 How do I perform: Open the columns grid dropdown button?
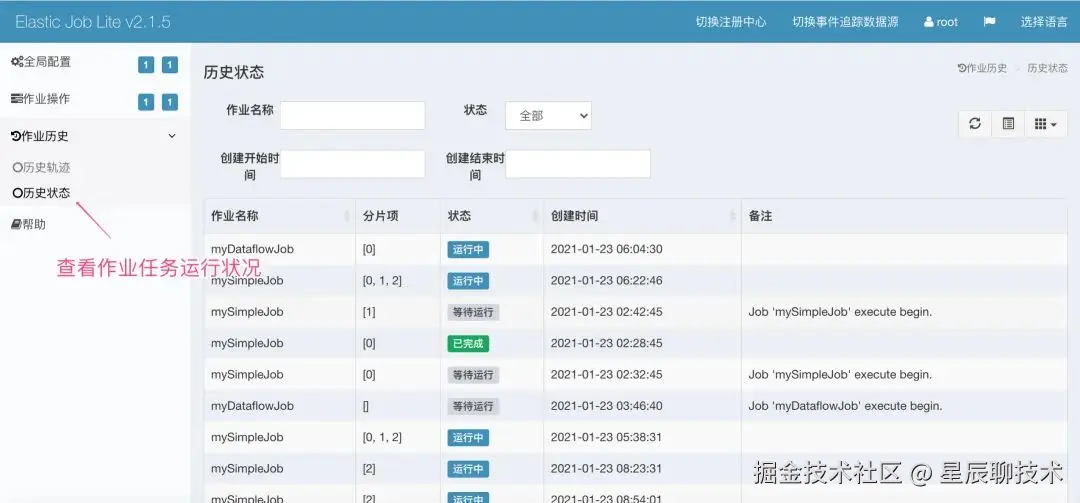pos(1046,124)
